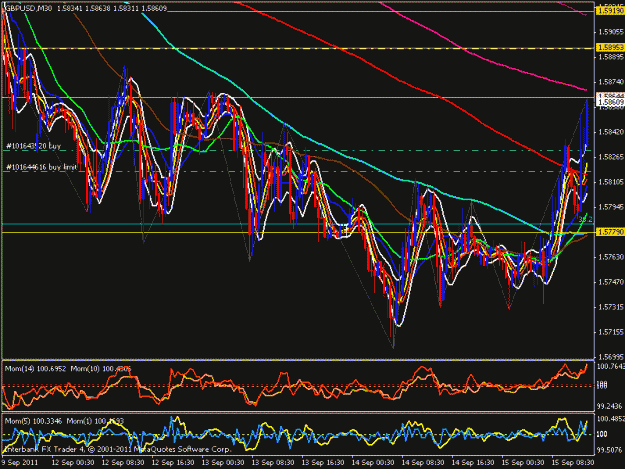Image resolution: width=625 pixels, height=469 pixels.
Task: Select the buy order label ending 20
Action: (33, 146)
